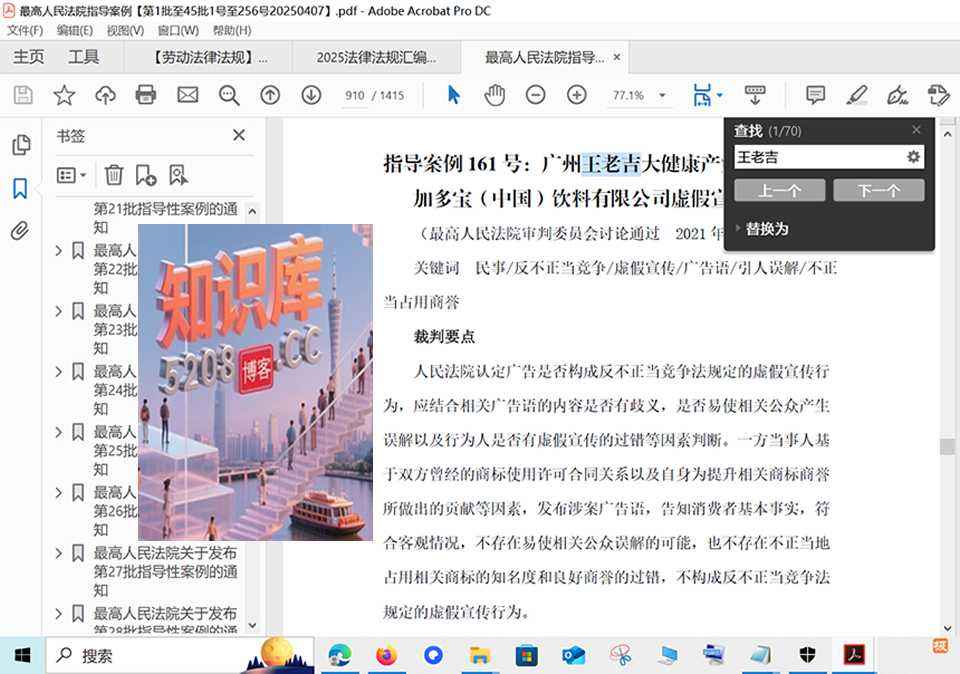Close the 查找 find dialog
The image size is (960, 674).
(916, 130)
